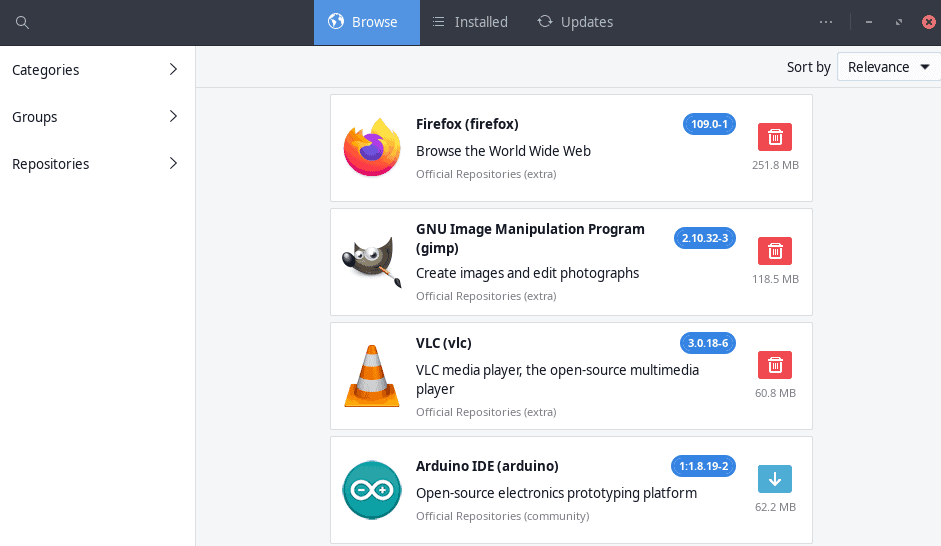The width and height of the screenshot is (941, 546).
Task: Select the Arduino version badge 1:1.8.19-2
Action: 703,466
